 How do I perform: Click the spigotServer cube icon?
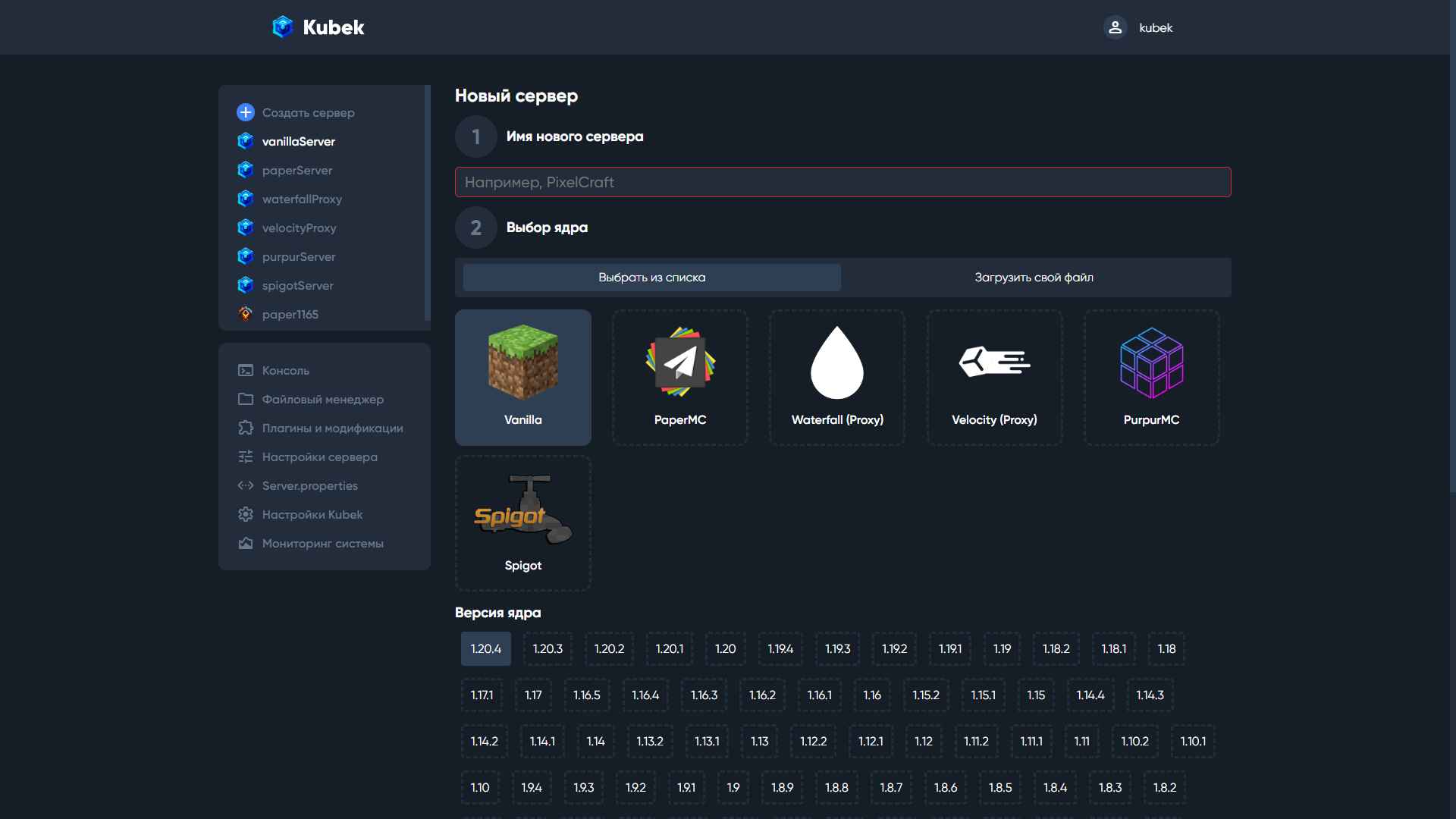246,285
